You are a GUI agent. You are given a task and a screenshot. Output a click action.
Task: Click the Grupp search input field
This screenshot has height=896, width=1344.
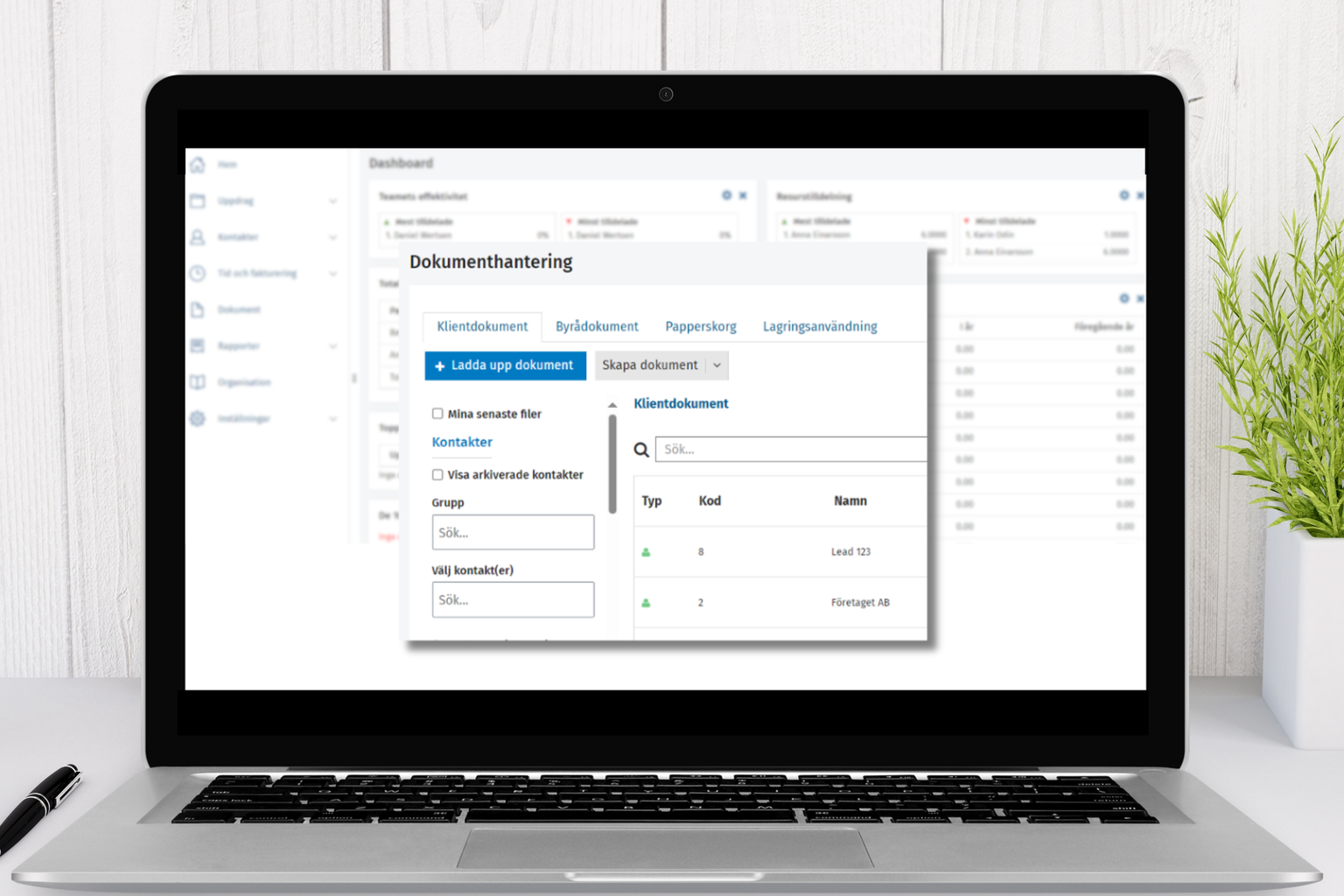[513, 532]
